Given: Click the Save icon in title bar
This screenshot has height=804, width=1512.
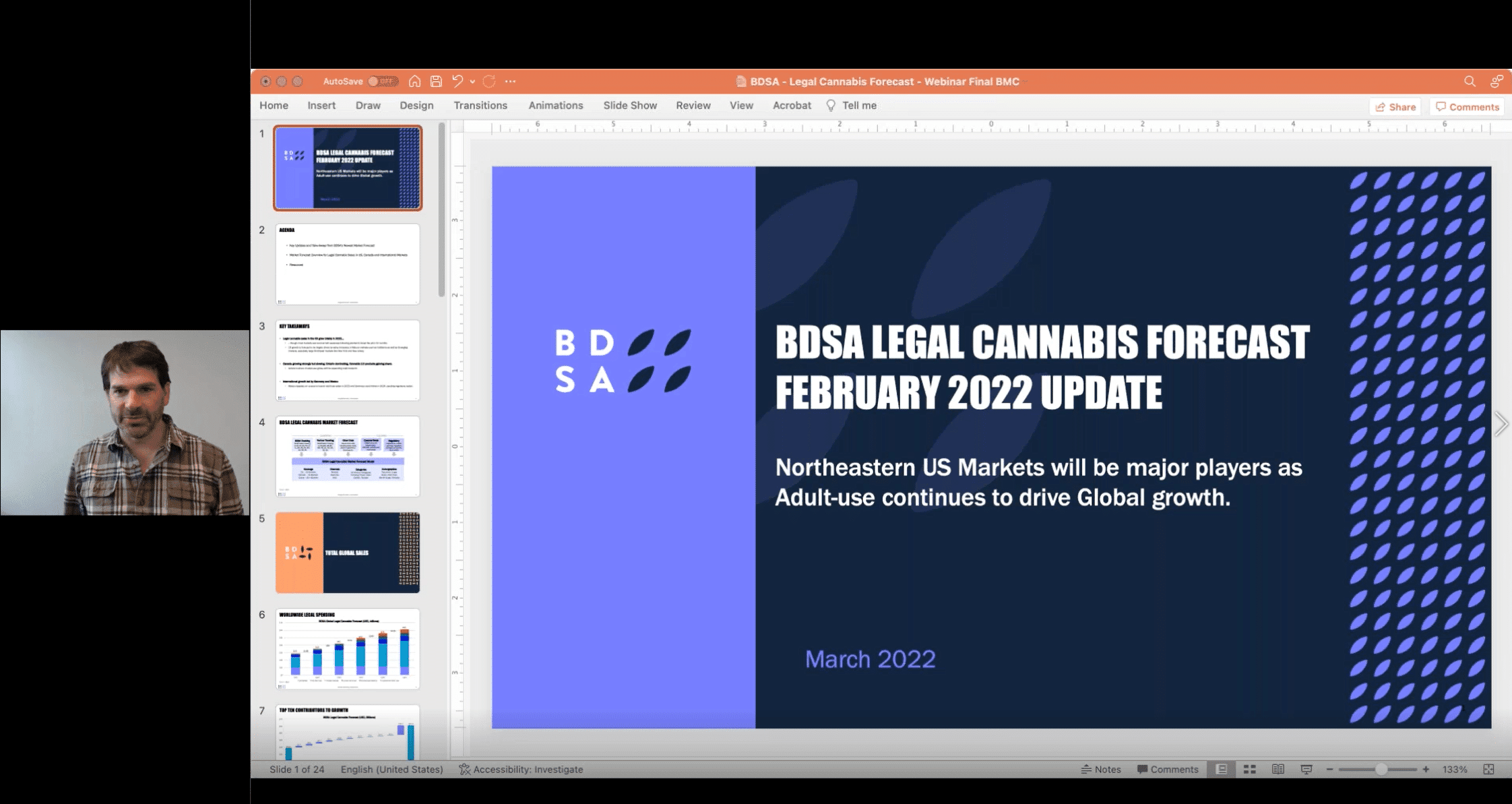Looking at the screenshot, I should coord(436,82).
